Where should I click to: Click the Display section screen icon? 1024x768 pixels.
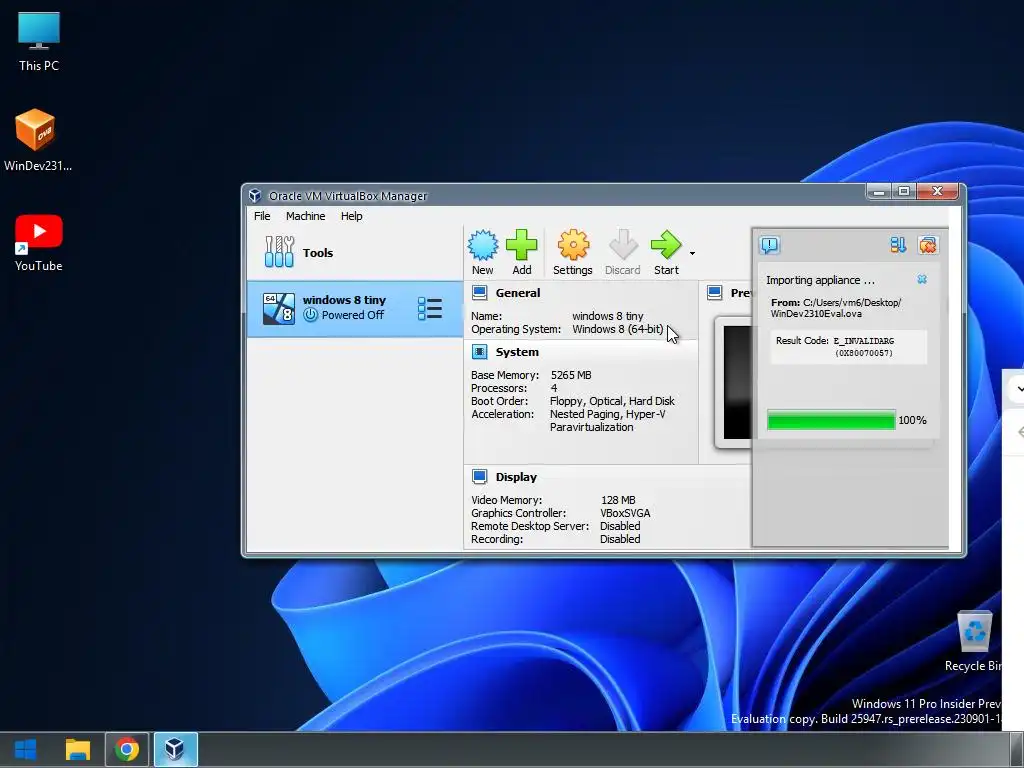click(x=479, y=477)
